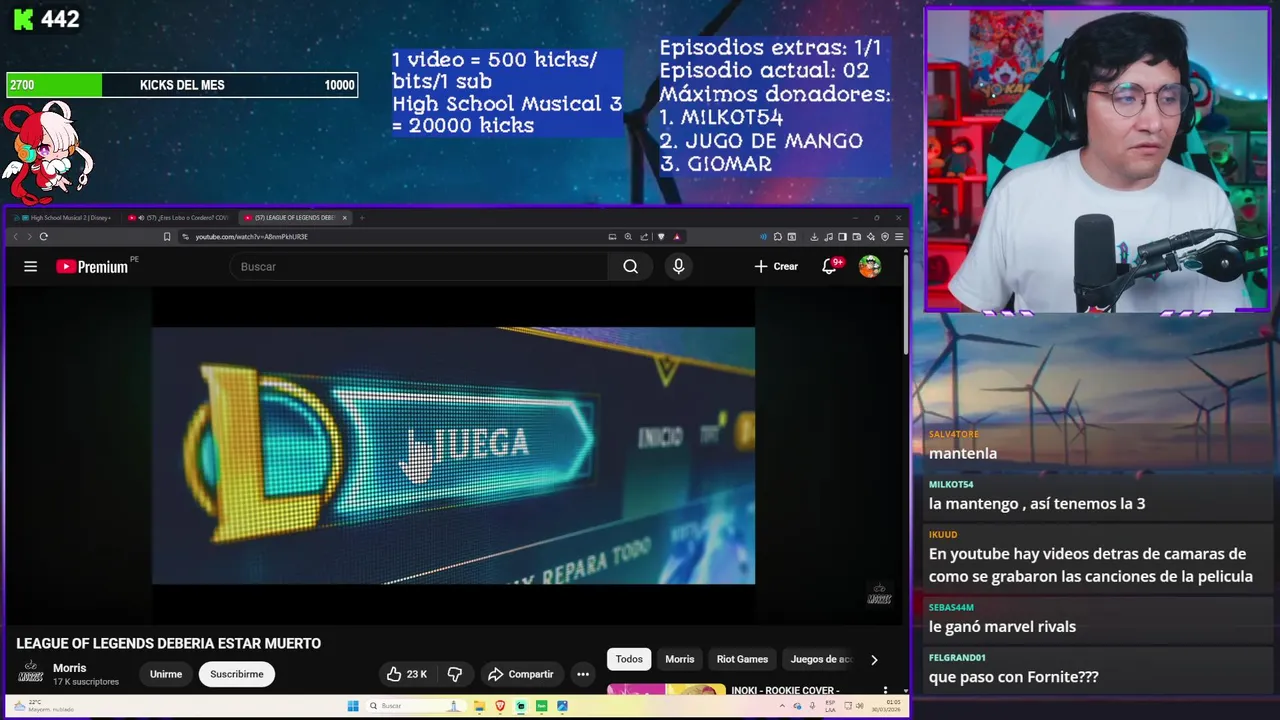Viewport: 1280px width, 720px height.
Task: Open the INOKI - ROOKIE COVER video thumbnail
Action: tap(666, 689)
